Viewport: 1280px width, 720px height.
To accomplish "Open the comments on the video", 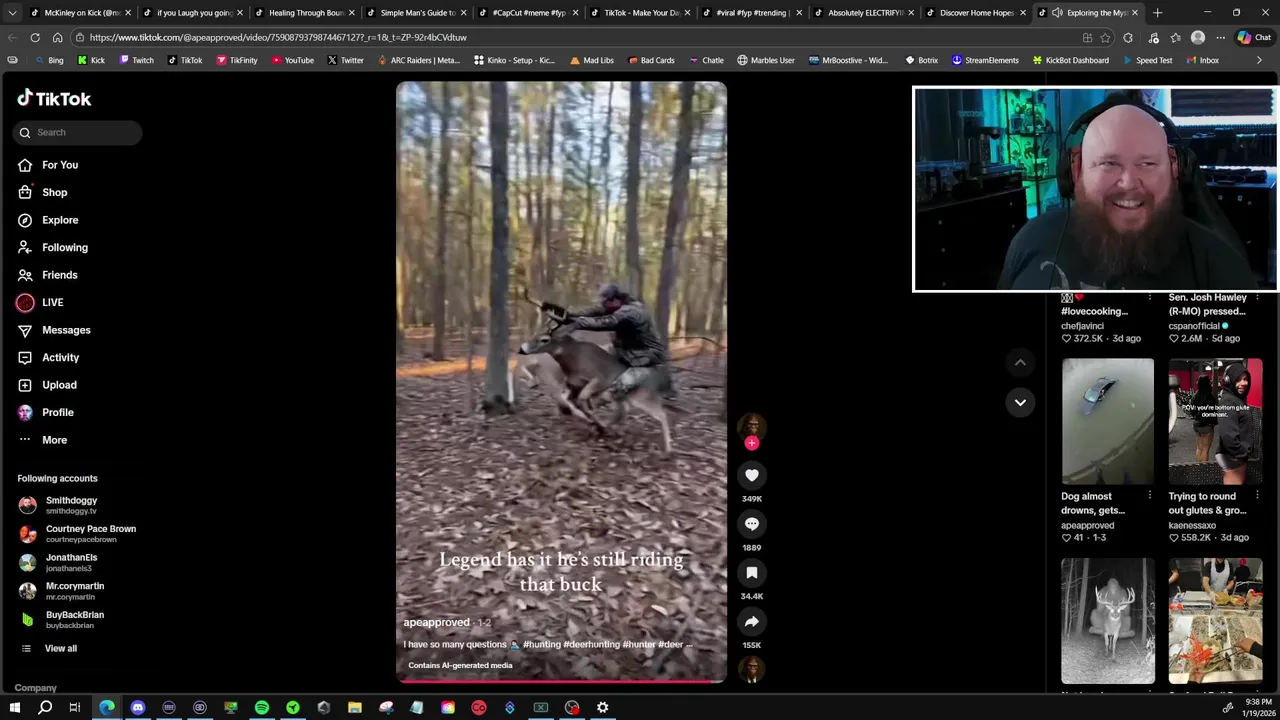I will pyautogui.click(x=752, y=524).
